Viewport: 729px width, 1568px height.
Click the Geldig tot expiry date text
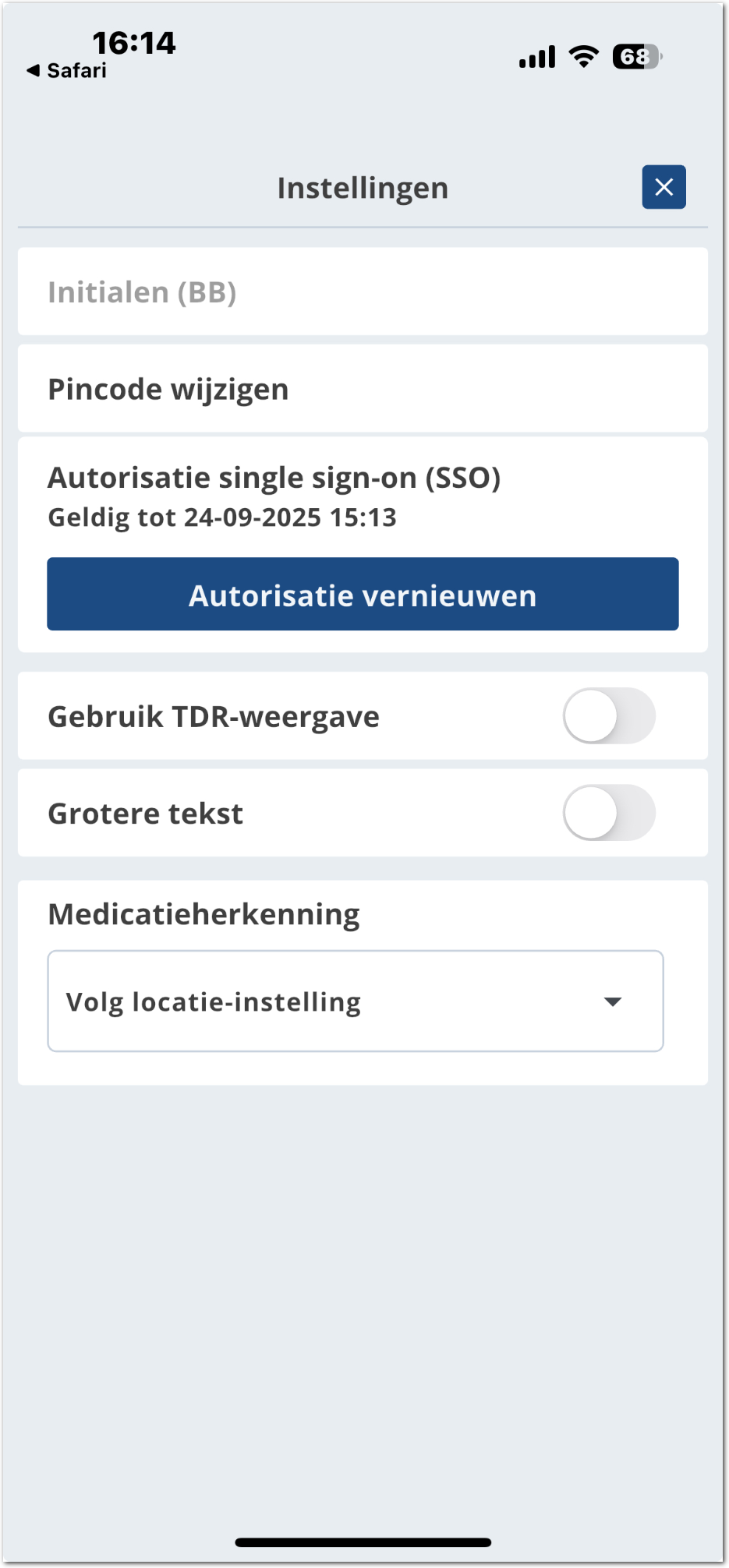(x=222, y=517)
